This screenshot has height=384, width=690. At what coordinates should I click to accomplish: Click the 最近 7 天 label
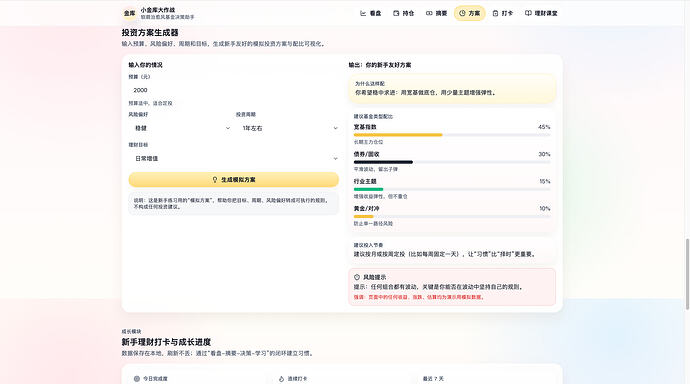[433, 378]
